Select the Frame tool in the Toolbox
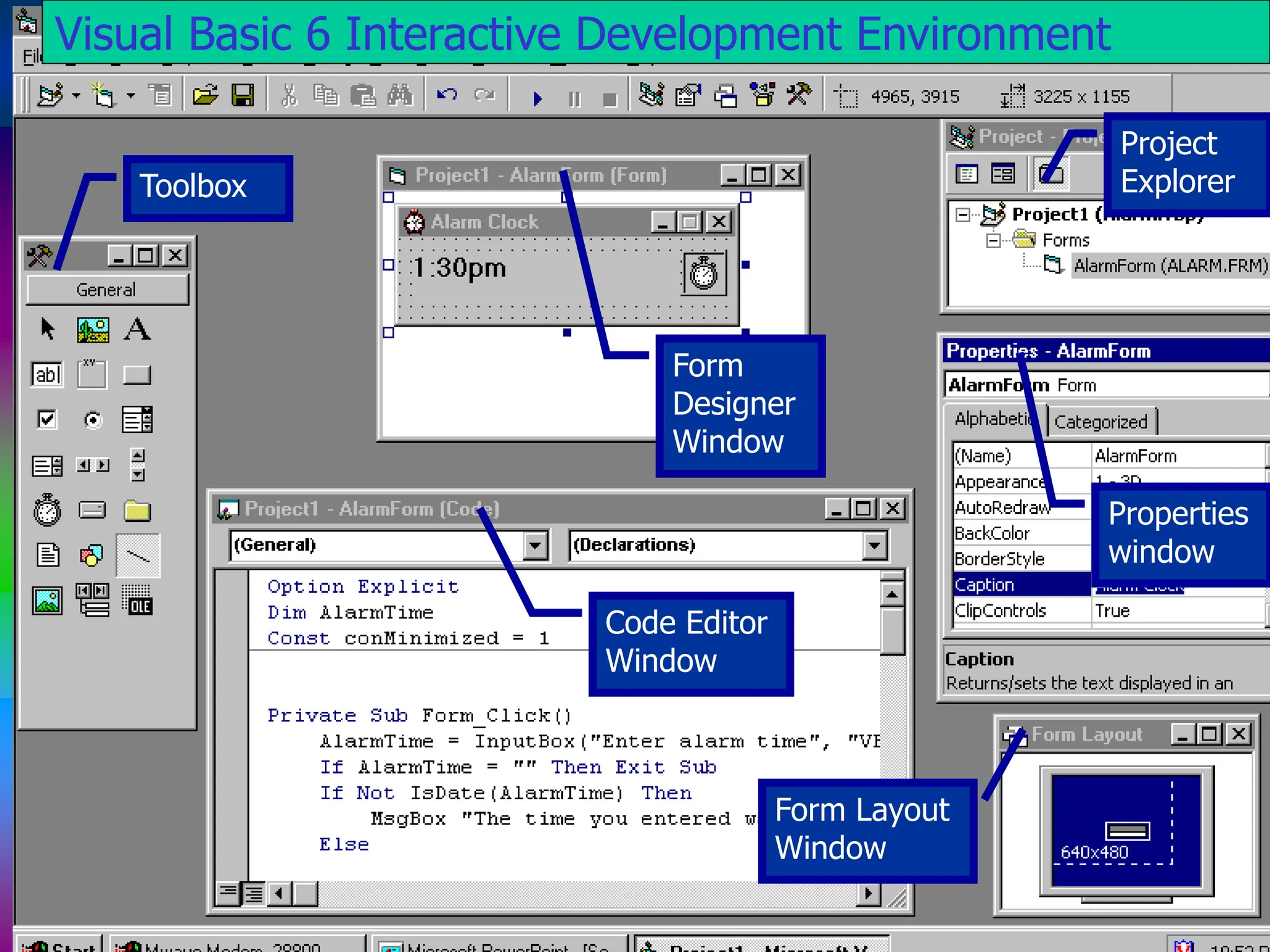This screenshot has width=1270, height=952. pyautogui.click(x=92, y=374)
